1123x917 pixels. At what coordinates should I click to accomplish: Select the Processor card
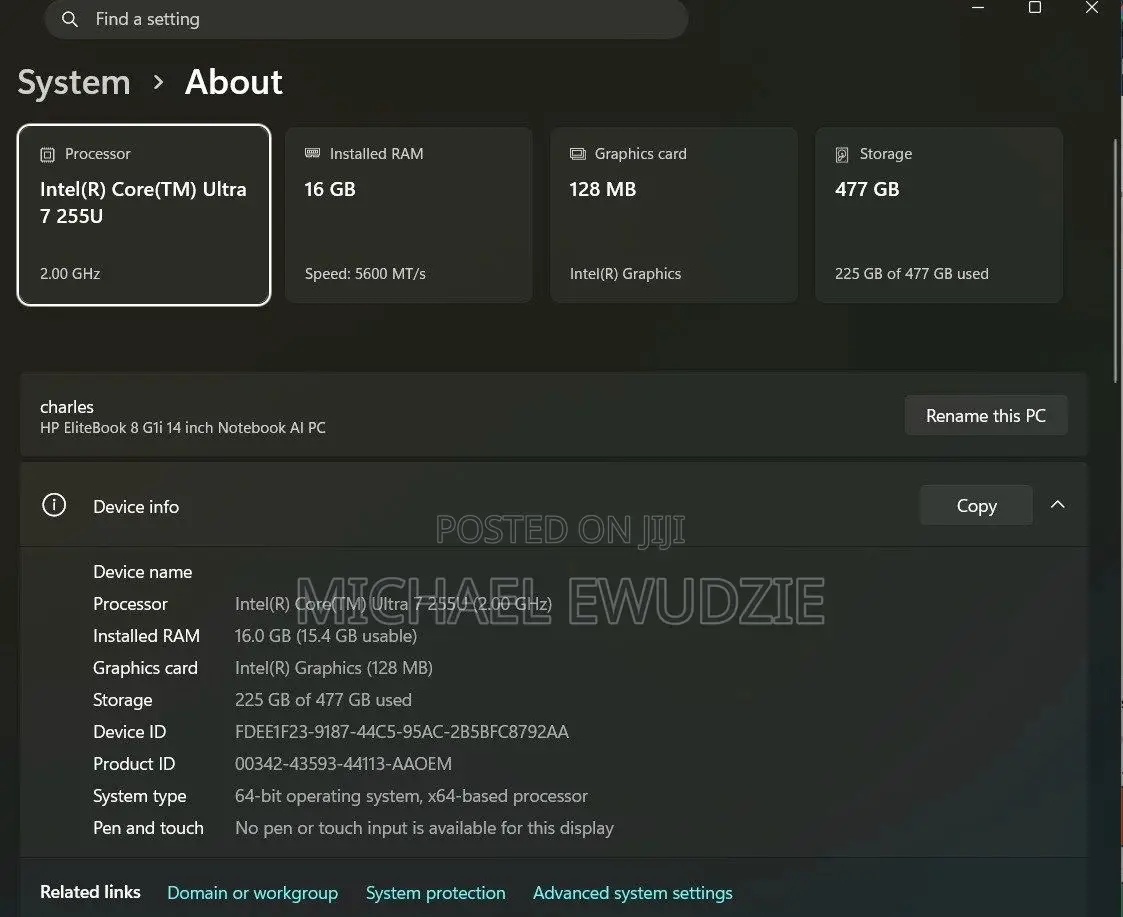tap(144, 215)
